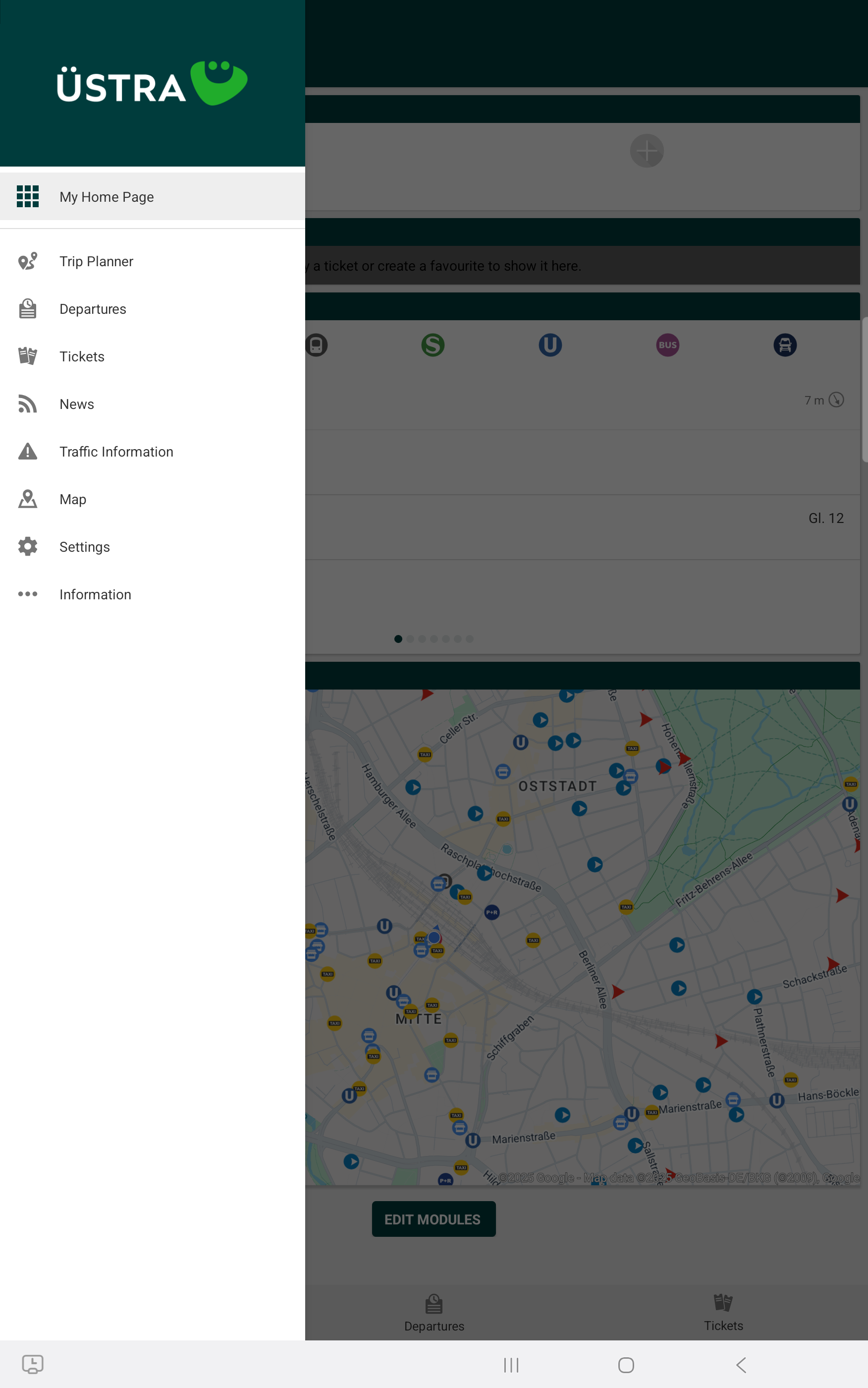Tap the Android home button
868x1388 pixels.
(x=626, y=1365)
